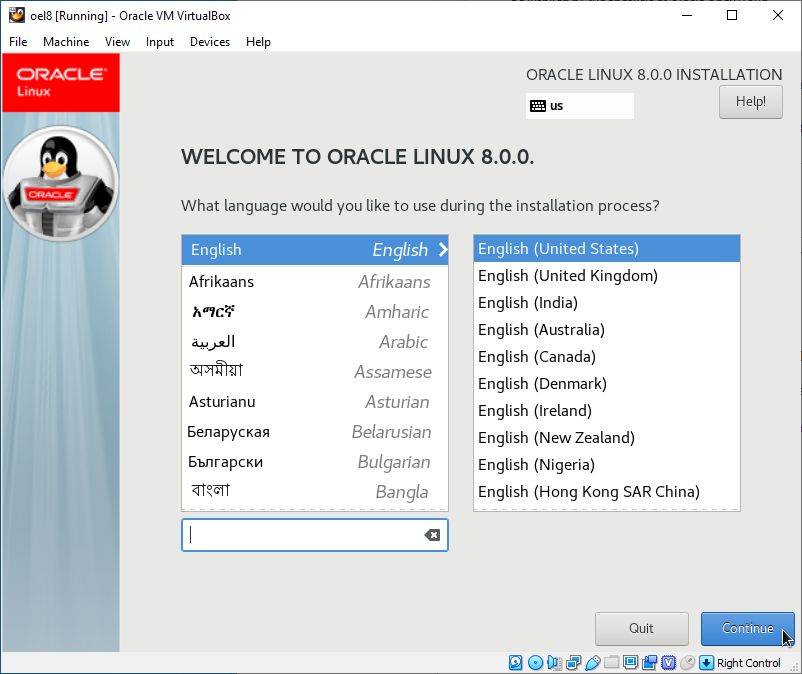The width and height of the screenshot is (802, 674).
Task: Select Assamese in the language list
Action: click(315, 372)
